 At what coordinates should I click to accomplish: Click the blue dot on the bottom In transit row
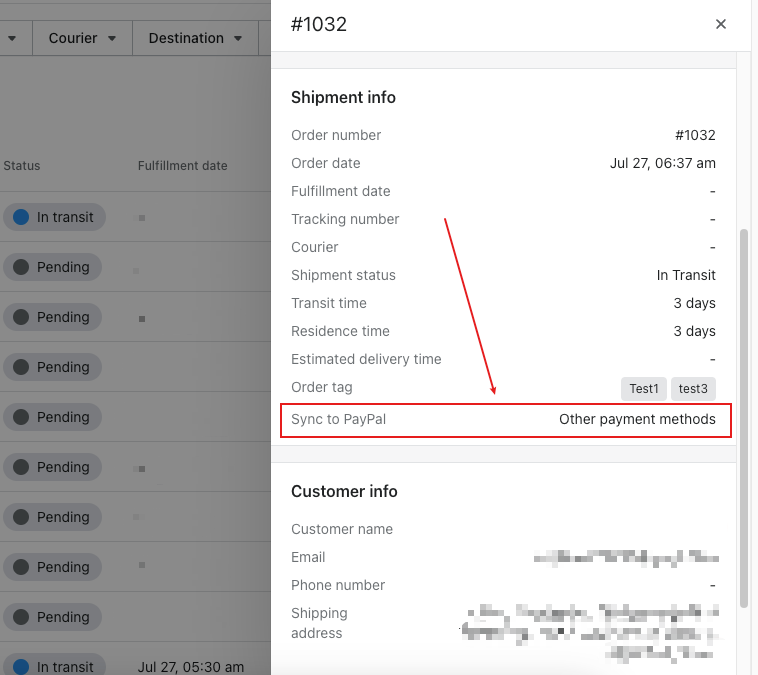tap(21, 667)
